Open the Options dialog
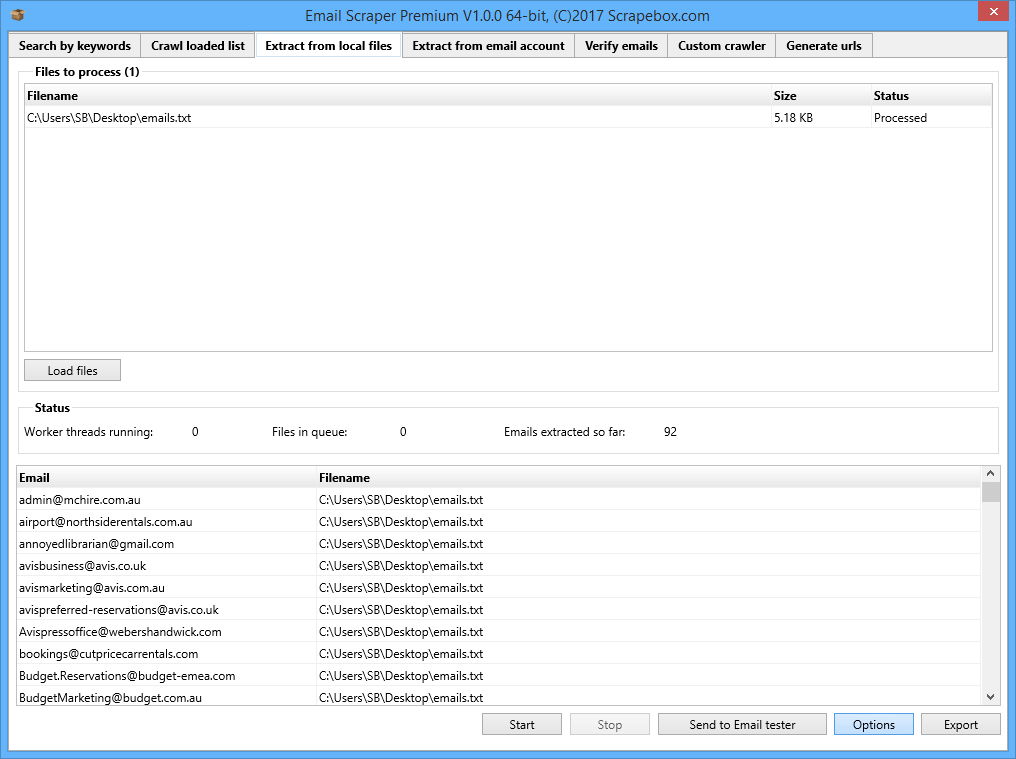 [x=873, y=724]
